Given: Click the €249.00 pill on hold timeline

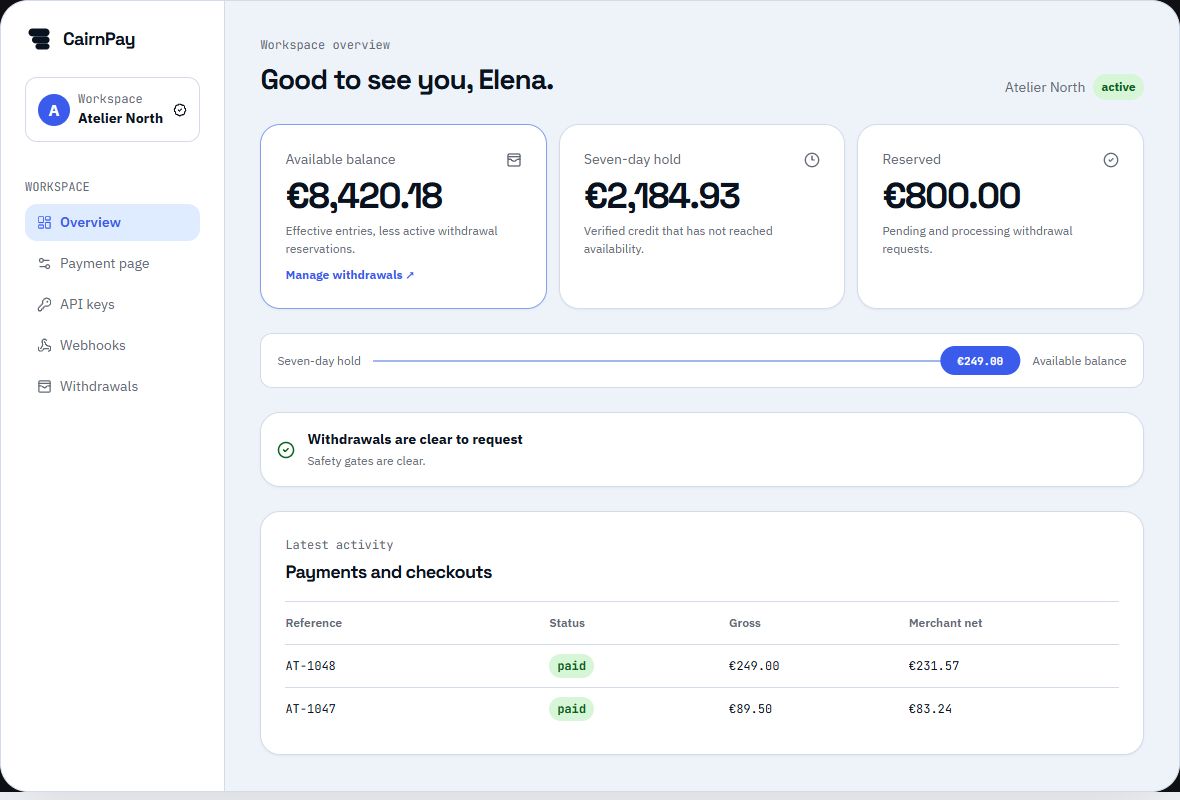Looking at the screenshot, I should 980,360.
